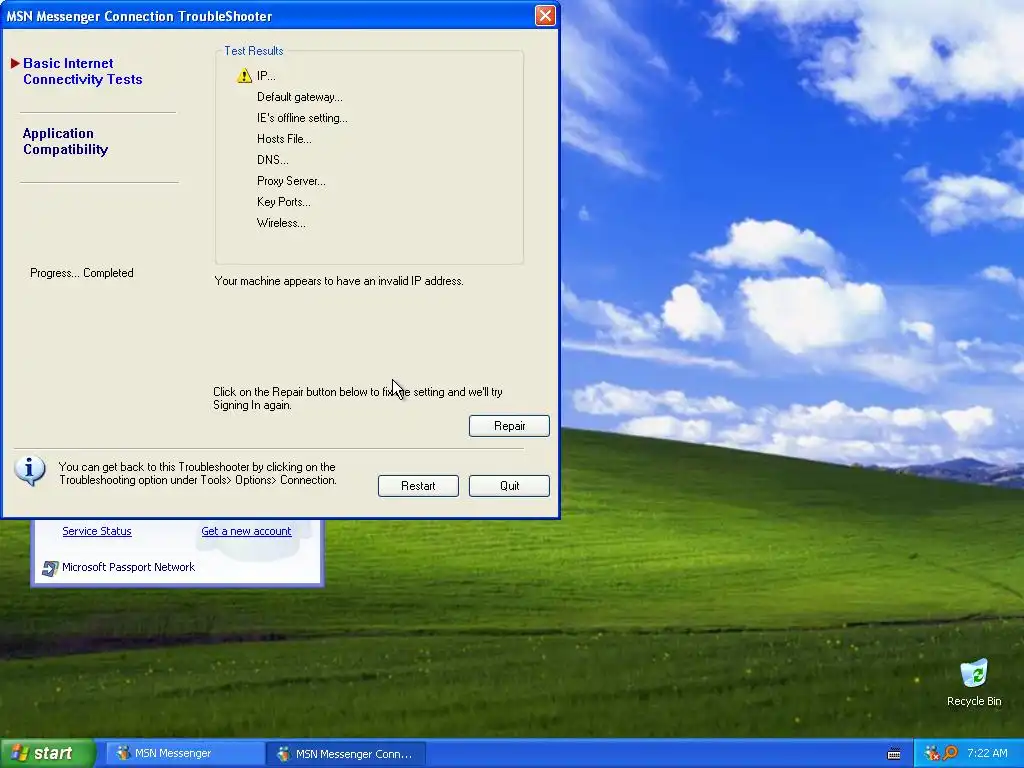Viewport: 1024px width, 768px height.
Task: Click the yellow warning icon beside IP
Action: pos(244,76)
